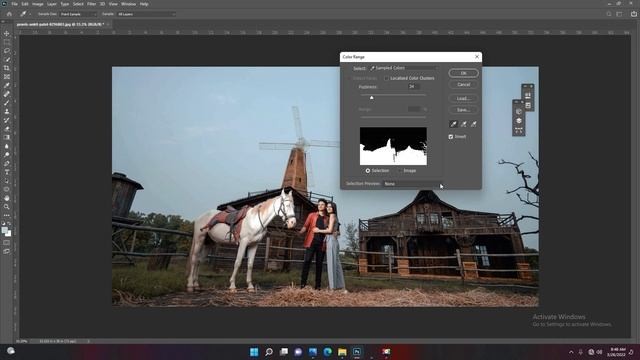Image resolution: width=640 pixels, height=360 pixels.
Task: Close the Color Range dialog
Action: (x=477, y=57)
